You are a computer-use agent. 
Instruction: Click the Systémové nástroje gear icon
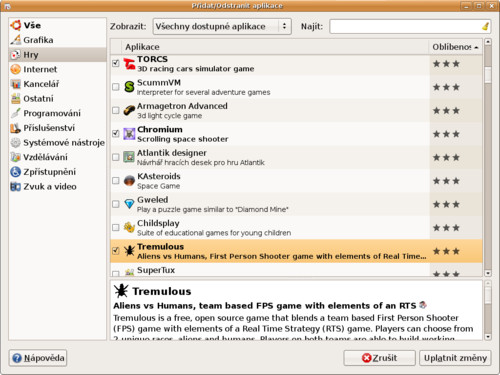click(16, 143)
